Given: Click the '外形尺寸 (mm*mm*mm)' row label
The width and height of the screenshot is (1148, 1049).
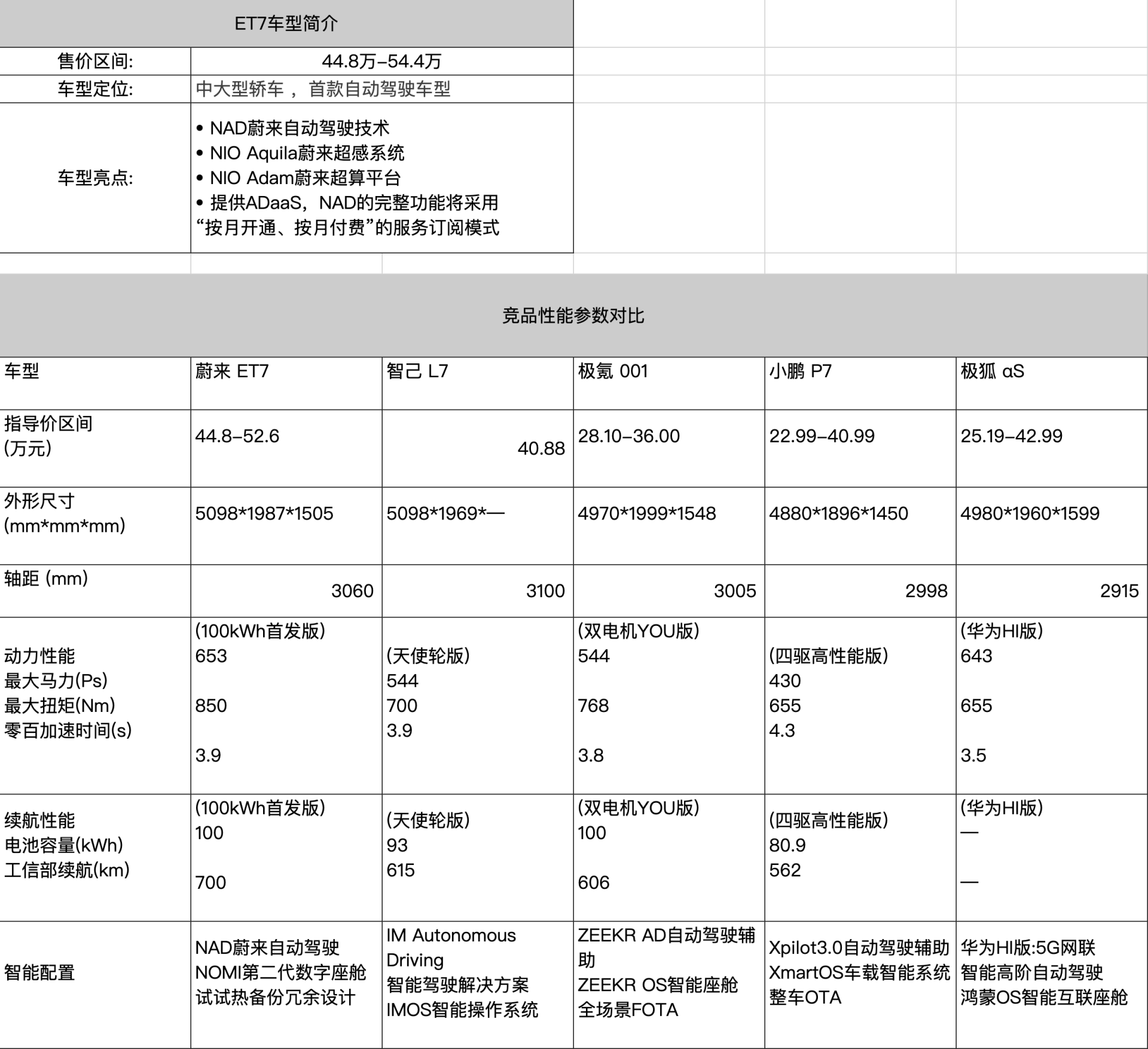Looking at the screenshot, I should pos(95,526).
